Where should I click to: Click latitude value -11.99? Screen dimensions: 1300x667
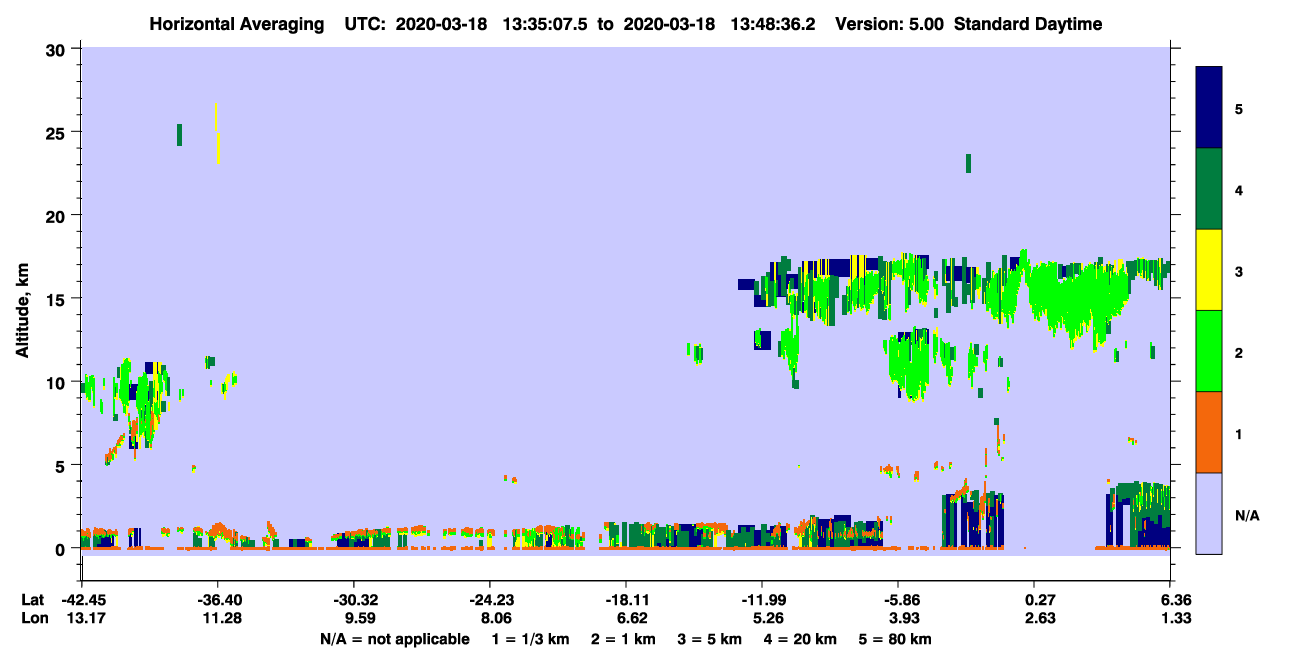(762, 600)
